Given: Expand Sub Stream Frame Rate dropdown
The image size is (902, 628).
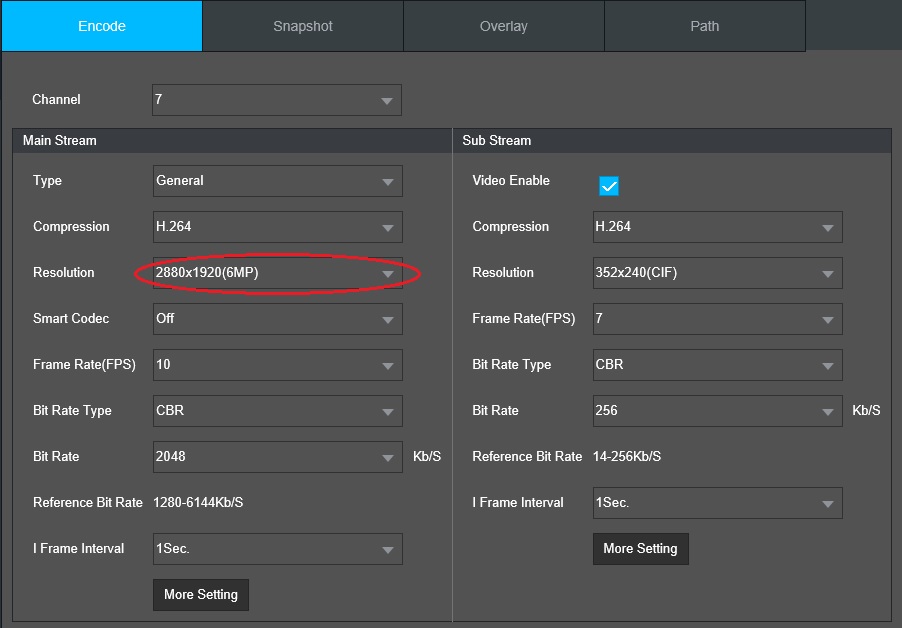Looking at the screenshot, I should [x=717, y=319].
